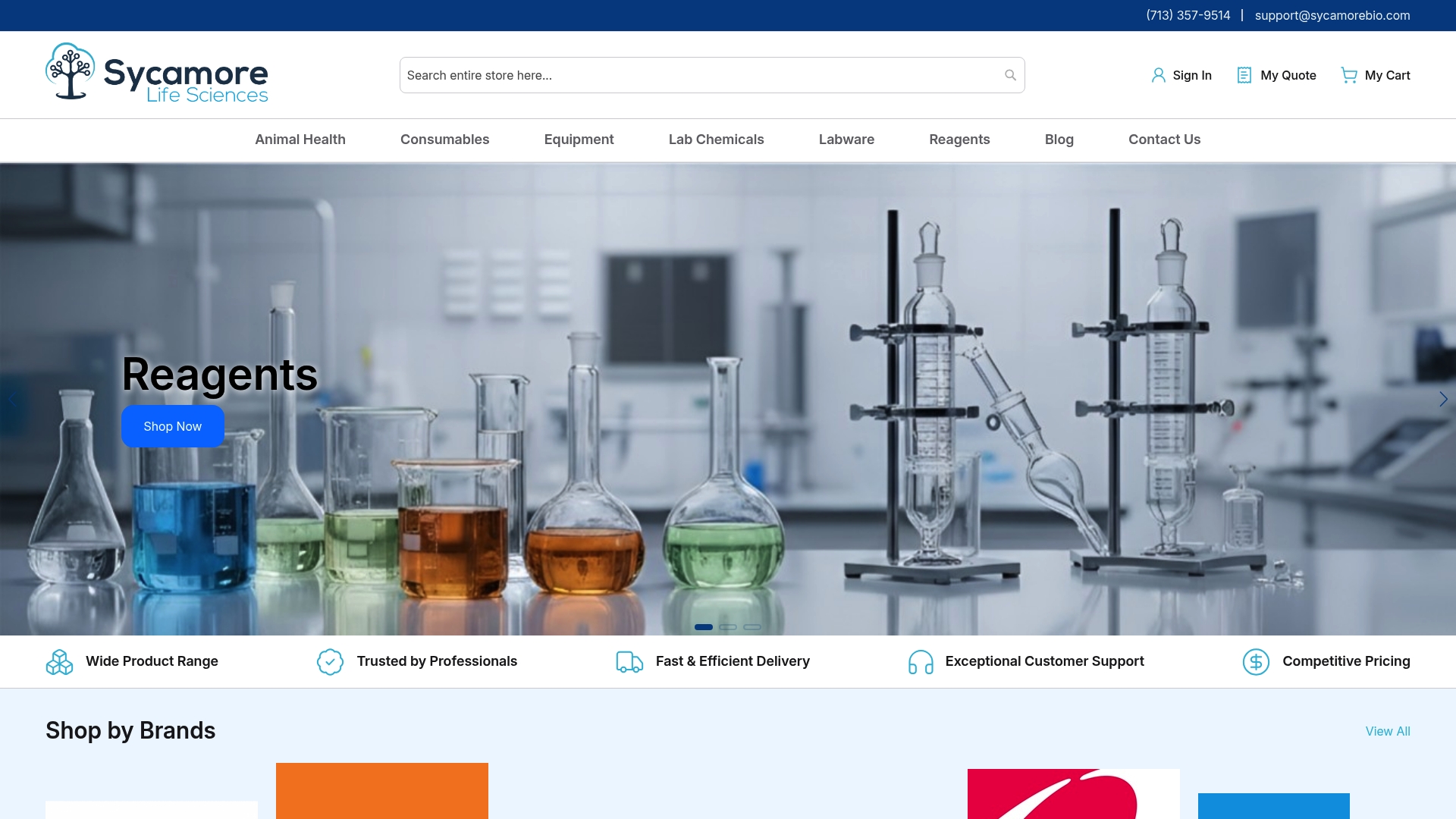Click inside the store search field
Screen dimensions: 1456x819
tap(682, 74)
